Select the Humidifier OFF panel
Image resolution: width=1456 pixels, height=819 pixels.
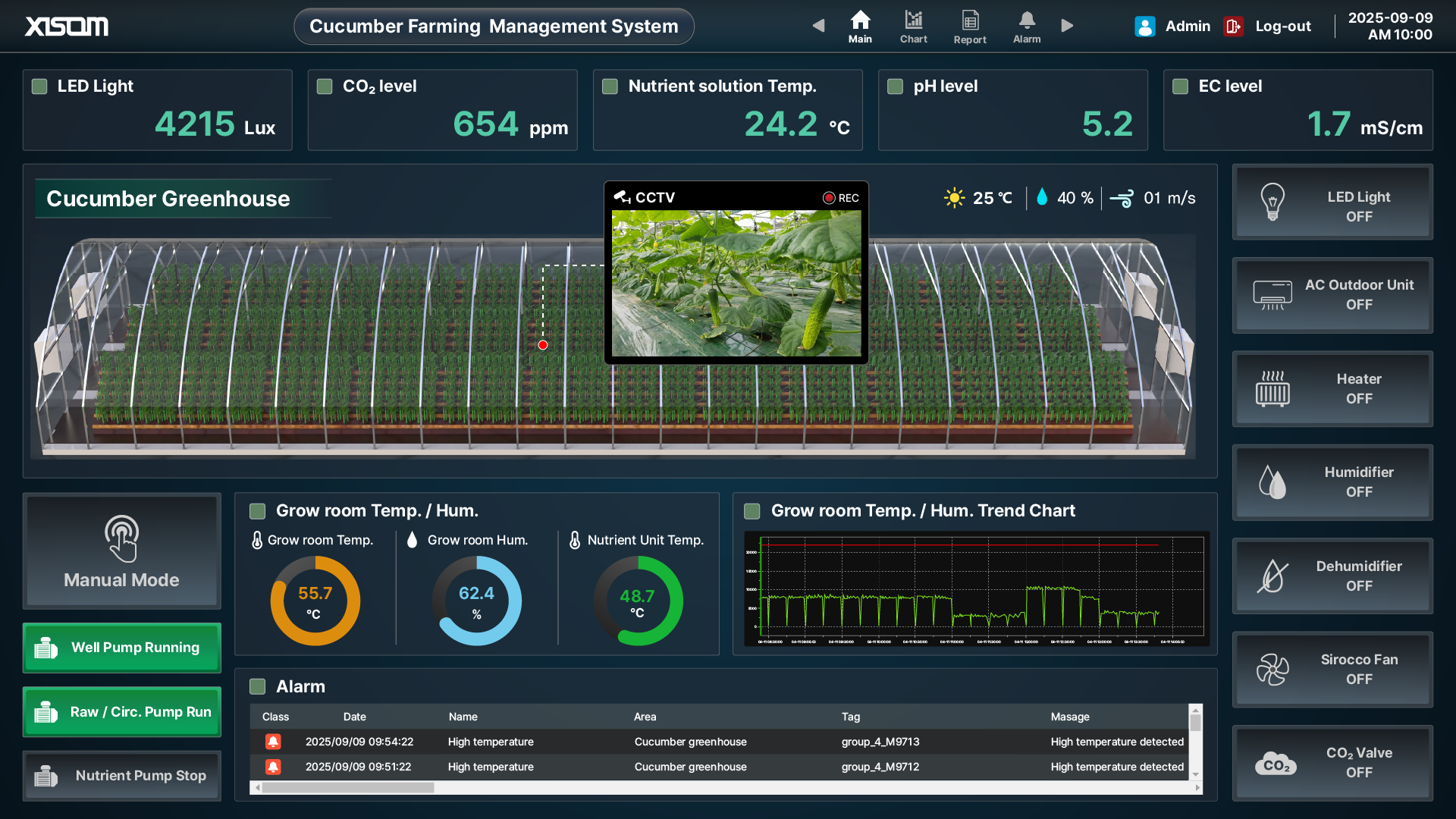click(1332, 482)
